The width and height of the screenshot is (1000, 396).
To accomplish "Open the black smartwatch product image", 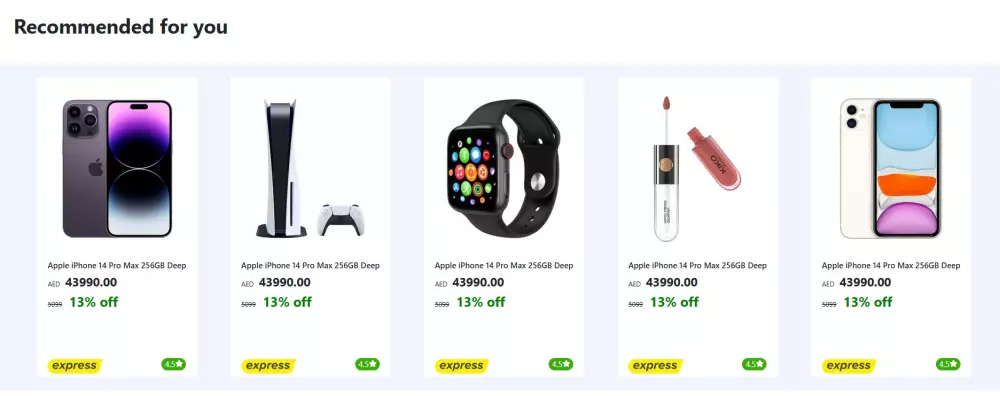I will tap(504, 164).
